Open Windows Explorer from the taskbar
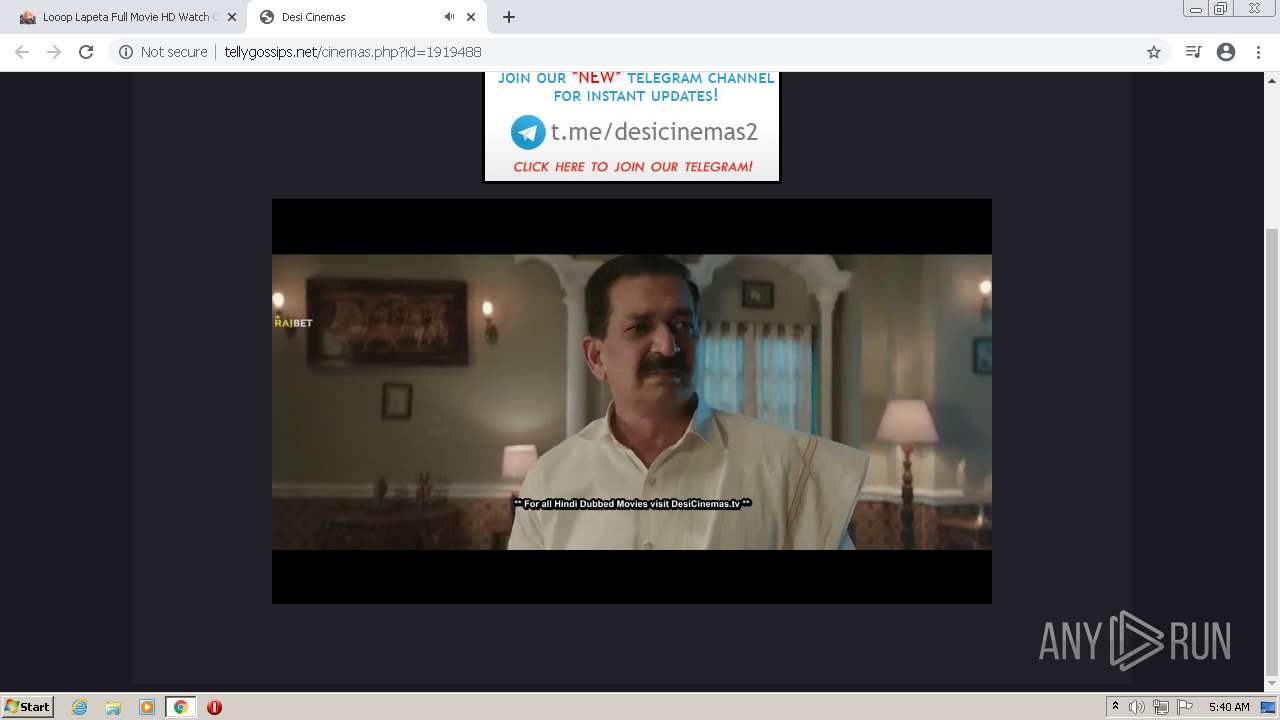 pos(113,707)
